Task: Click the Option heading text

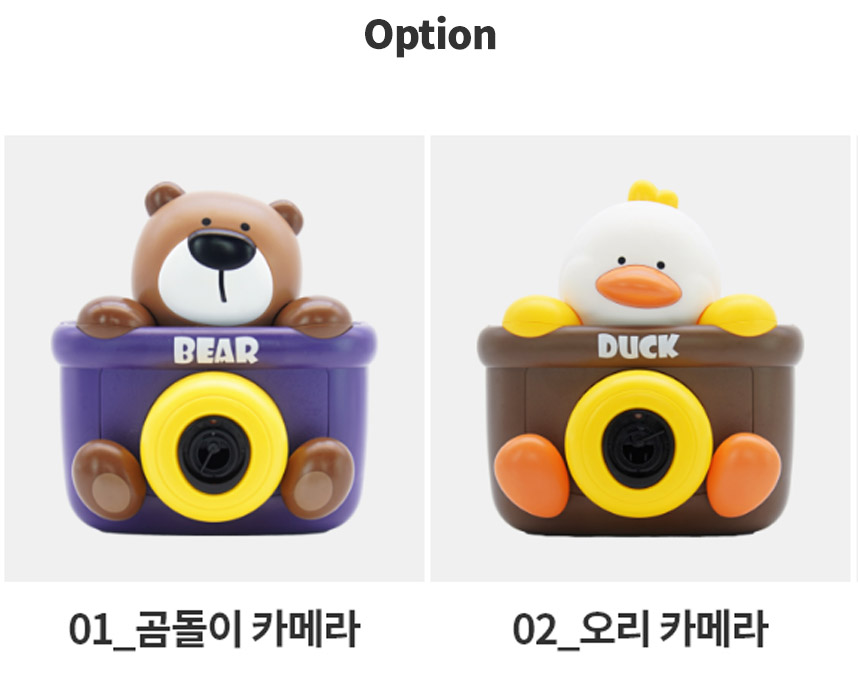Action: pos(430,36)
